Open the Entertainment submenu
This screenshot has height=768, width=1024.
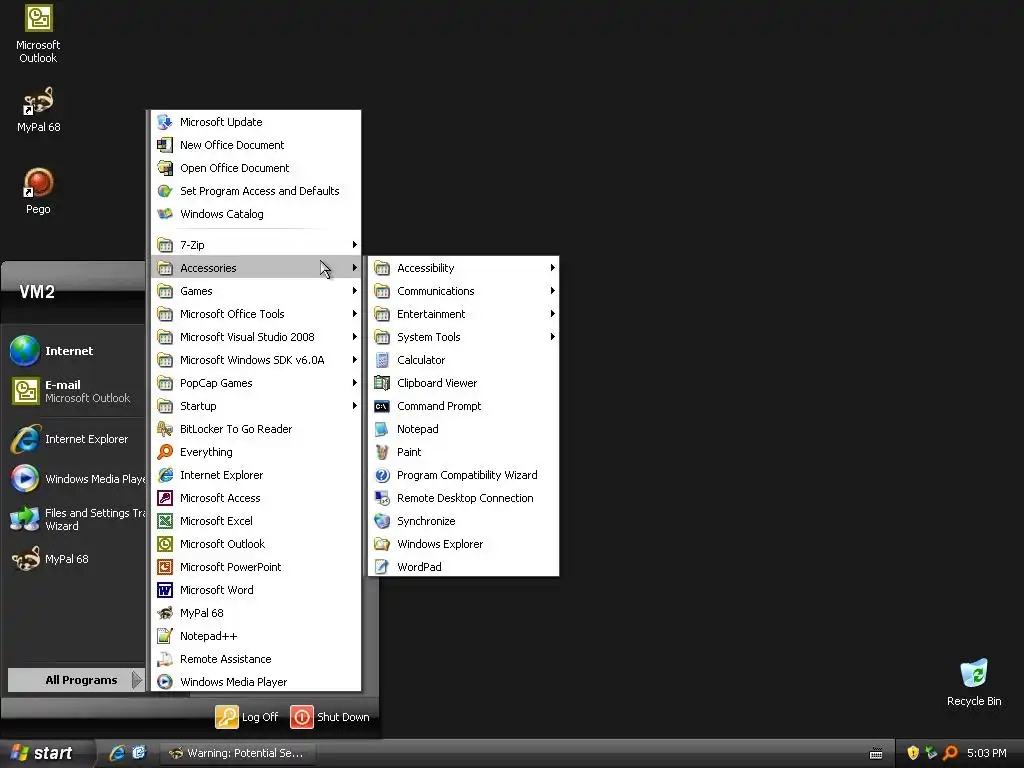(x=463, y=314)
